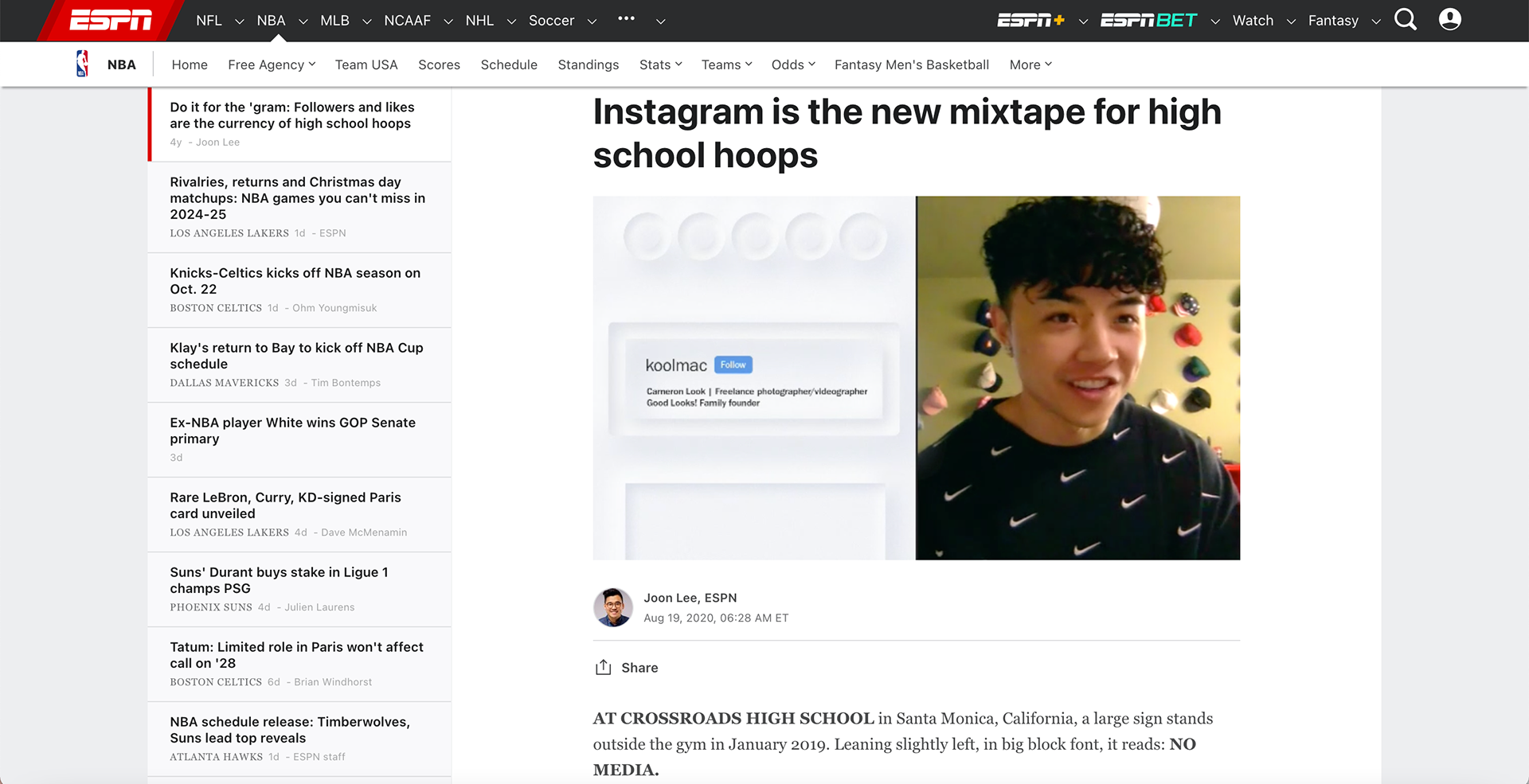
Task: Click author name 'Joon Lee, ESPN'
Action: coord(690,598)
